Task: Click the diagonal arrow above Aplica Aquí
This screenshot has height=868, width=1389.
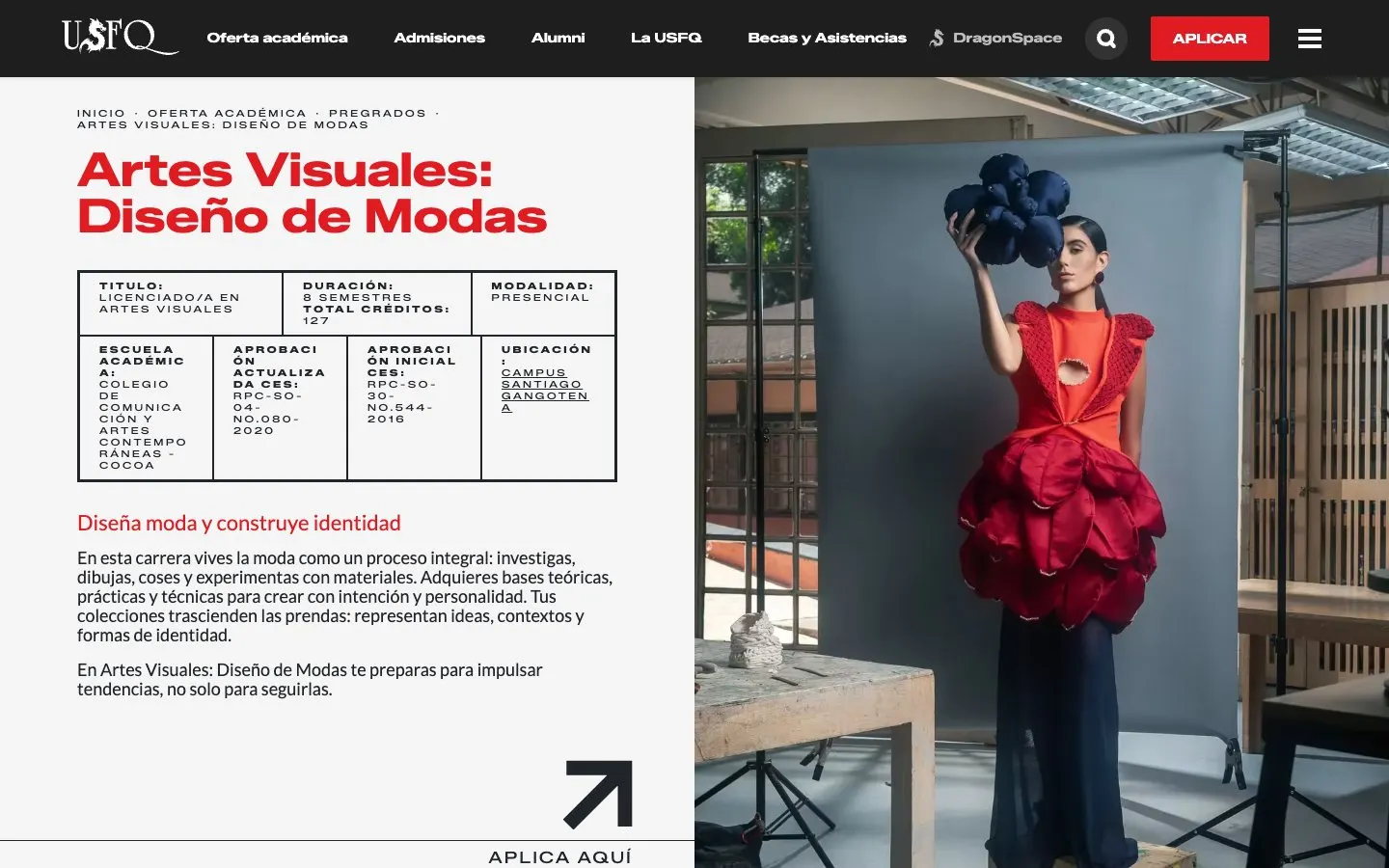Action: tap(598, 794)
